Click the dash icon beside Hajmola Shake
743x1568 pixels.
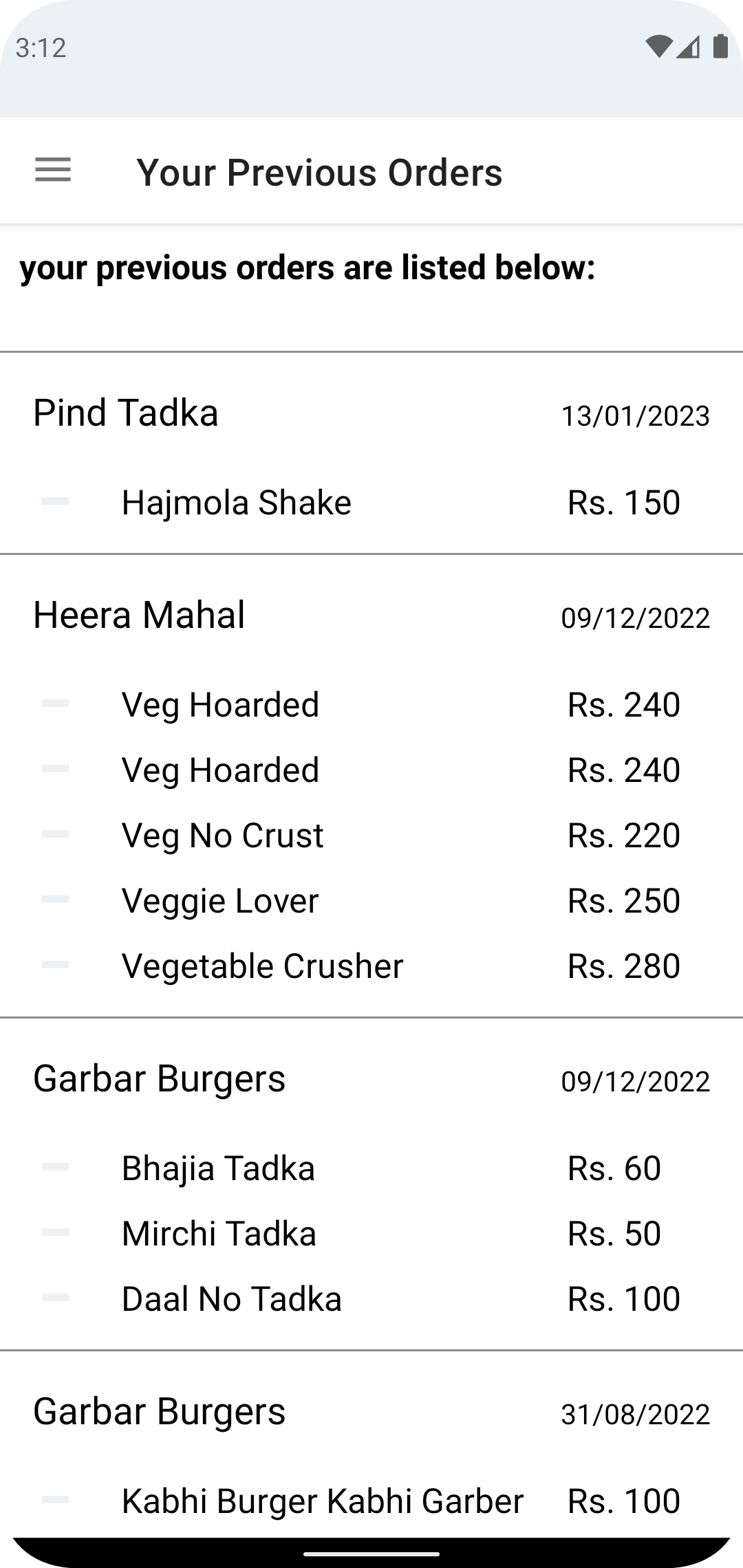[x=55, y=501]
